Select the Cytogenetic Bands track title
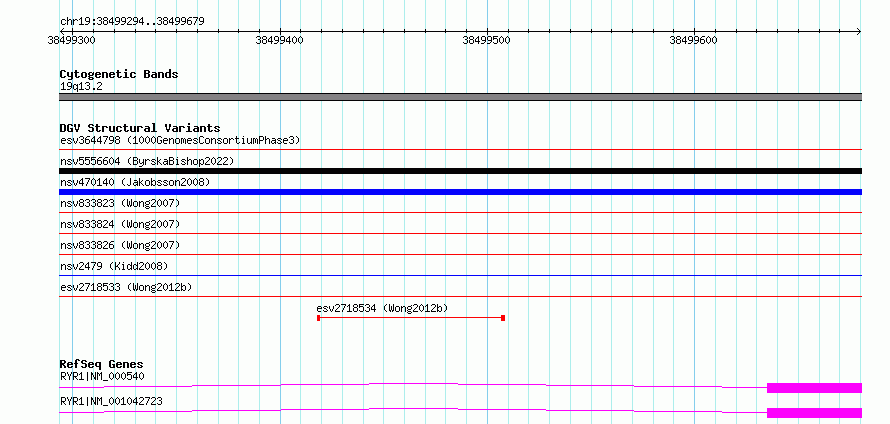Image resolution: width=890 pixels, height=424 pixels. pos(119,74)
